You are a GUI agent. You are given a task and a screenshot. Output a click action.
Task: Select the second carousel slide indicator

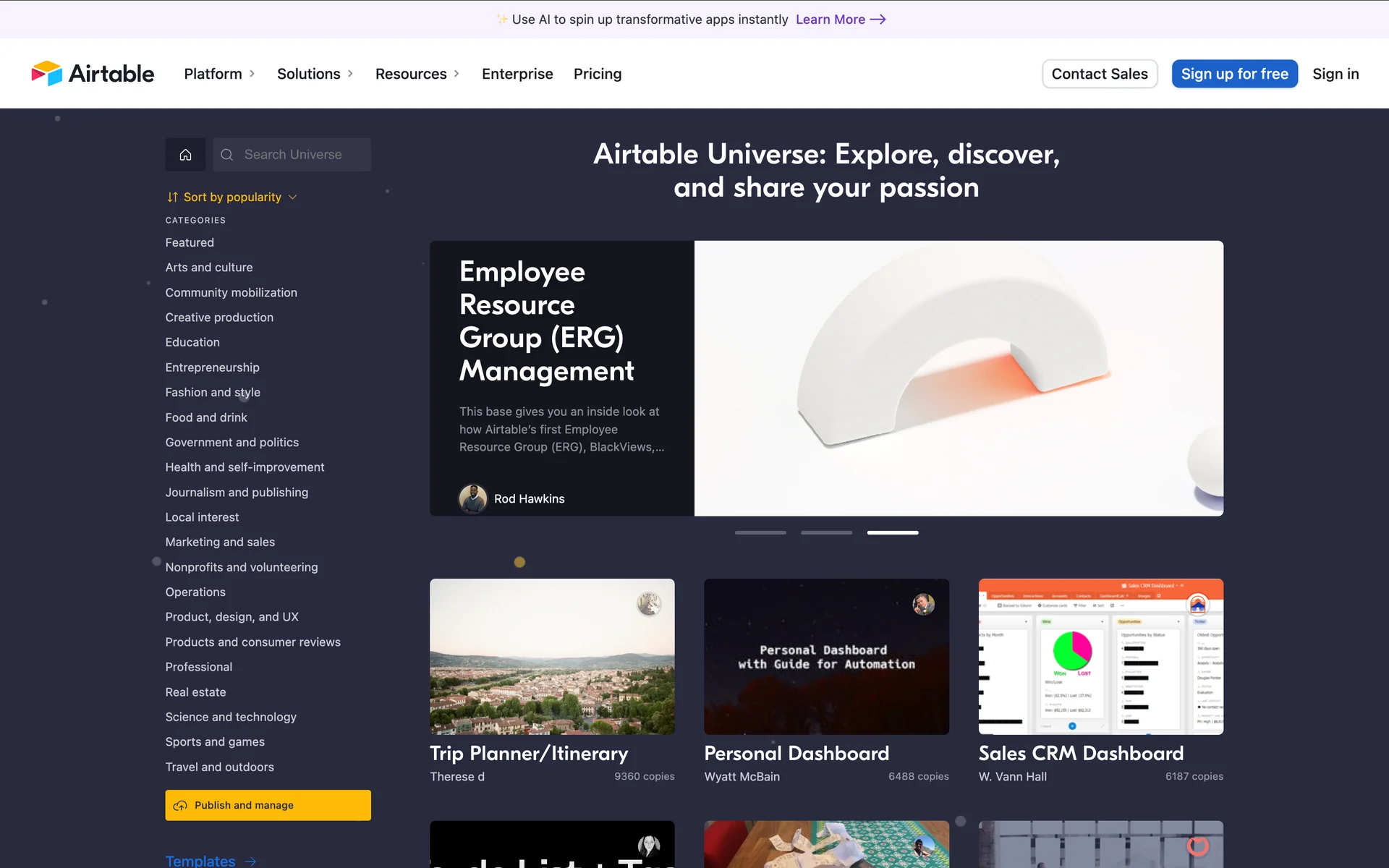tap(826, 533)
